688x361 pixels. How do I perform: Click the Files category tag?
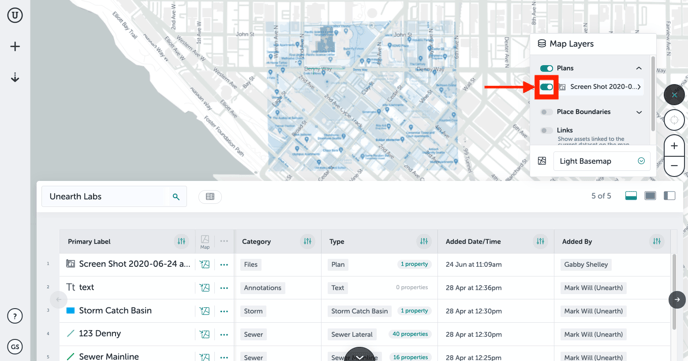pos(251,264)
